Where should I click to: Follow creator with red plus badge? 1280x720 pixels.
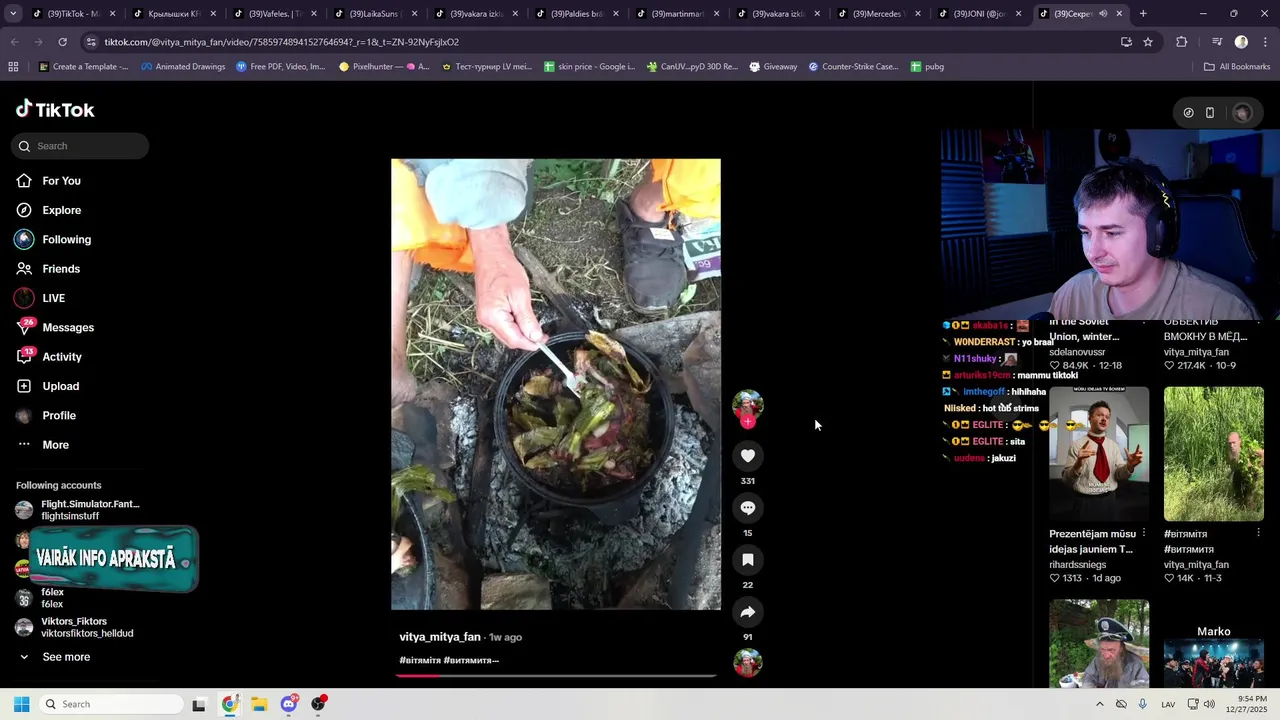747,422
